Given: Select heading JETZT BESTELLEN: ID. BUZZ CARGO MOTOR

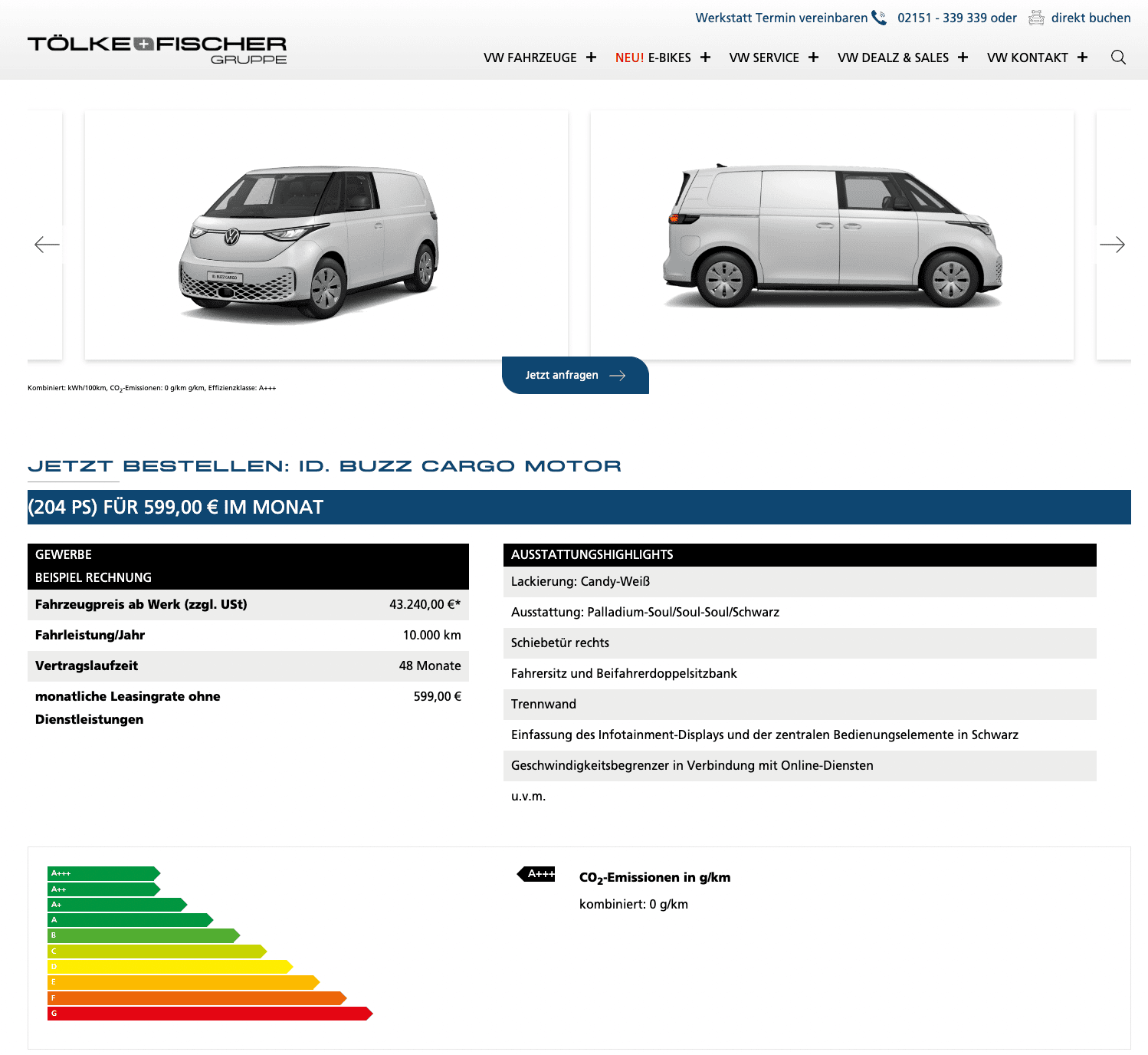Looking at the screenshot, I should [x=324, y=465].
